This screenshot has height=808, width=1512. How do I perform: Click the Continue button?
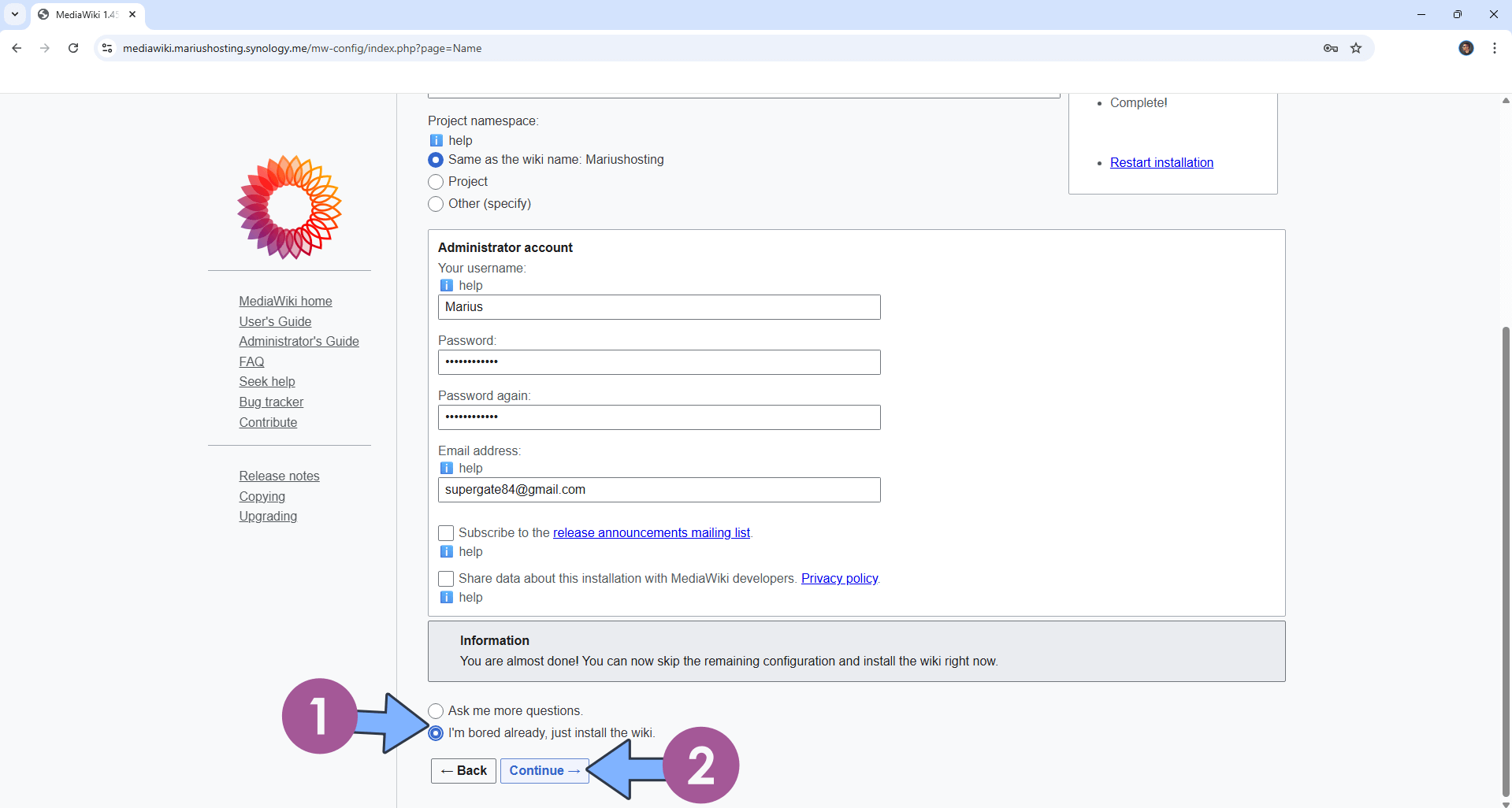point(544,770)
